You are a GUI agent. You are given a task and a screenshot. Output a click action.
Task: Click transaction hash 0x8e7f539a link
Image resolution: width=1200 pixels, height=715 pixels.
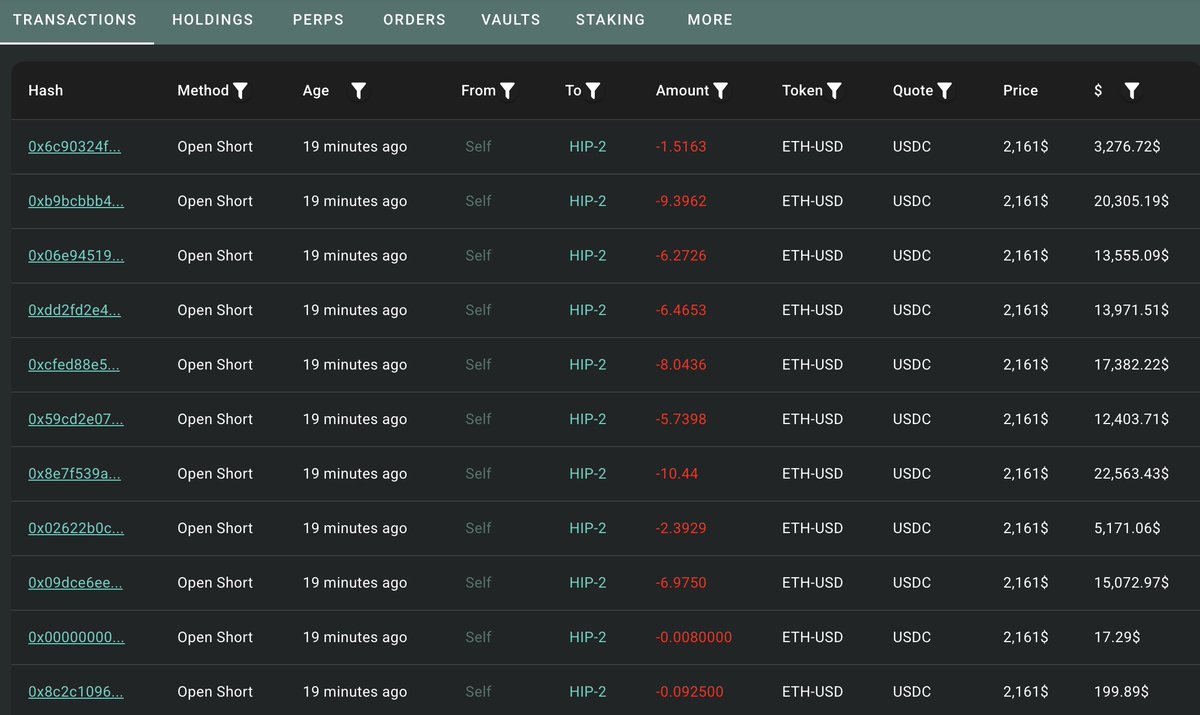(x=75, y=474)
